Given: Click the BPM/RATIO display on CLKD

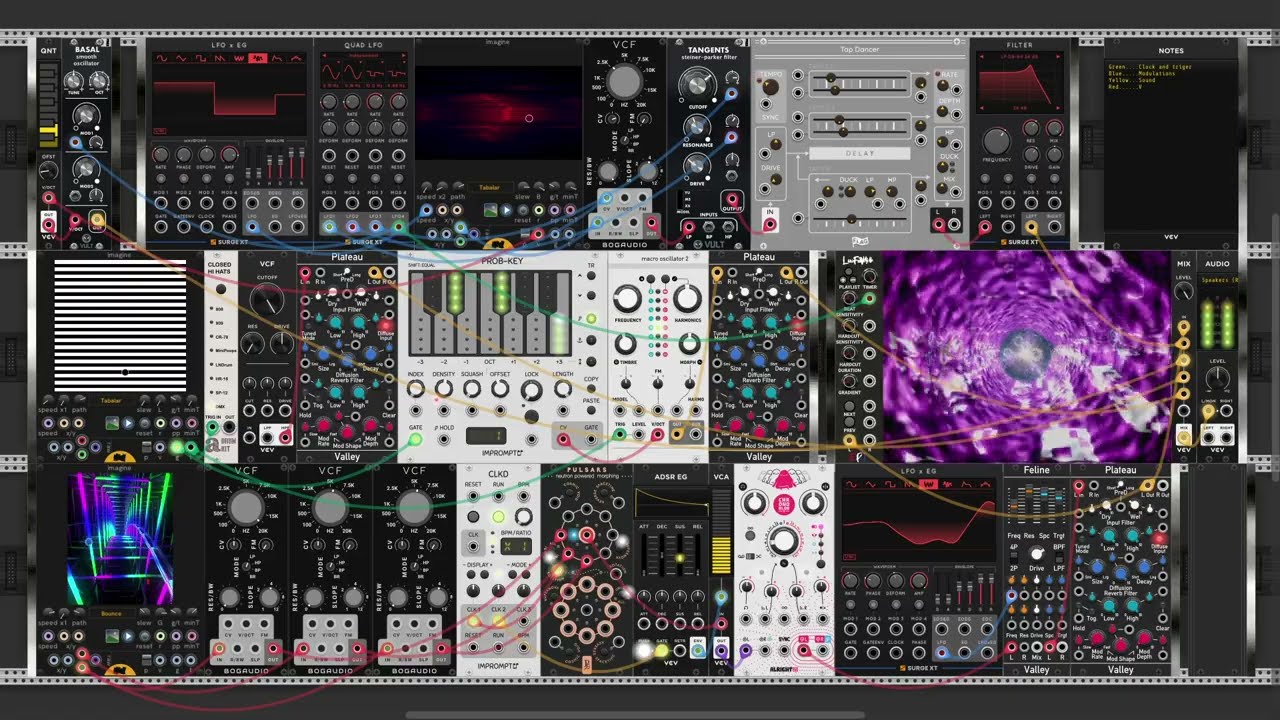Looking at the screenshot, I should pyautogui.click(x=516, y=547).
